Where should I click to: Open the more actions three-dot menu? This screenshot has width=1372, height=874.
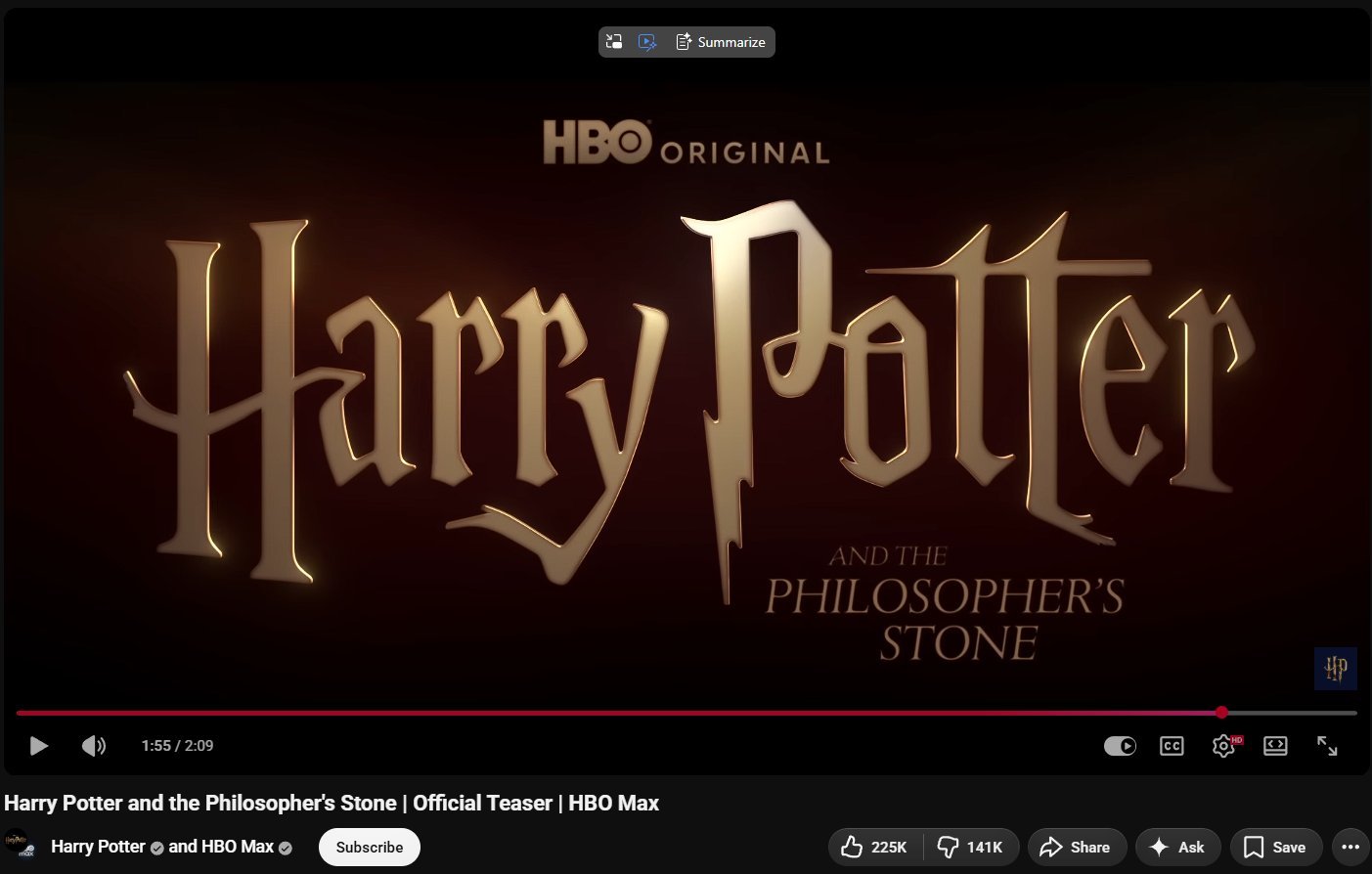1350,847
